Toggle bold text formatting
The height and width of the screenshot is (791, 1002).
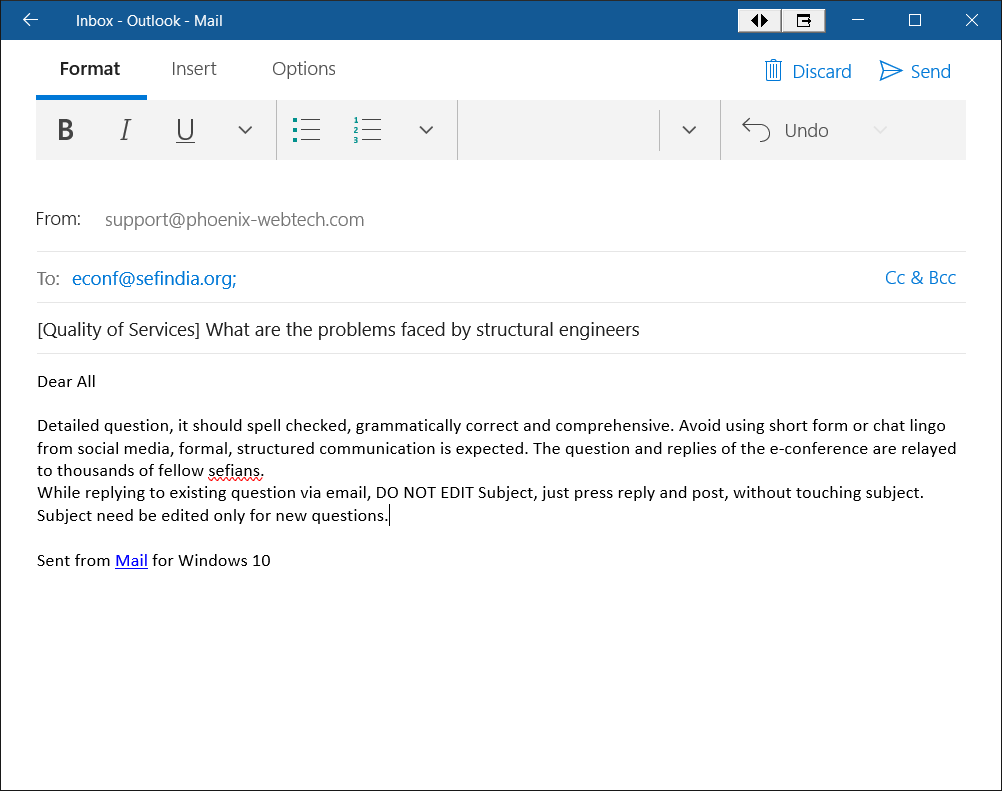tap(66, 130)
